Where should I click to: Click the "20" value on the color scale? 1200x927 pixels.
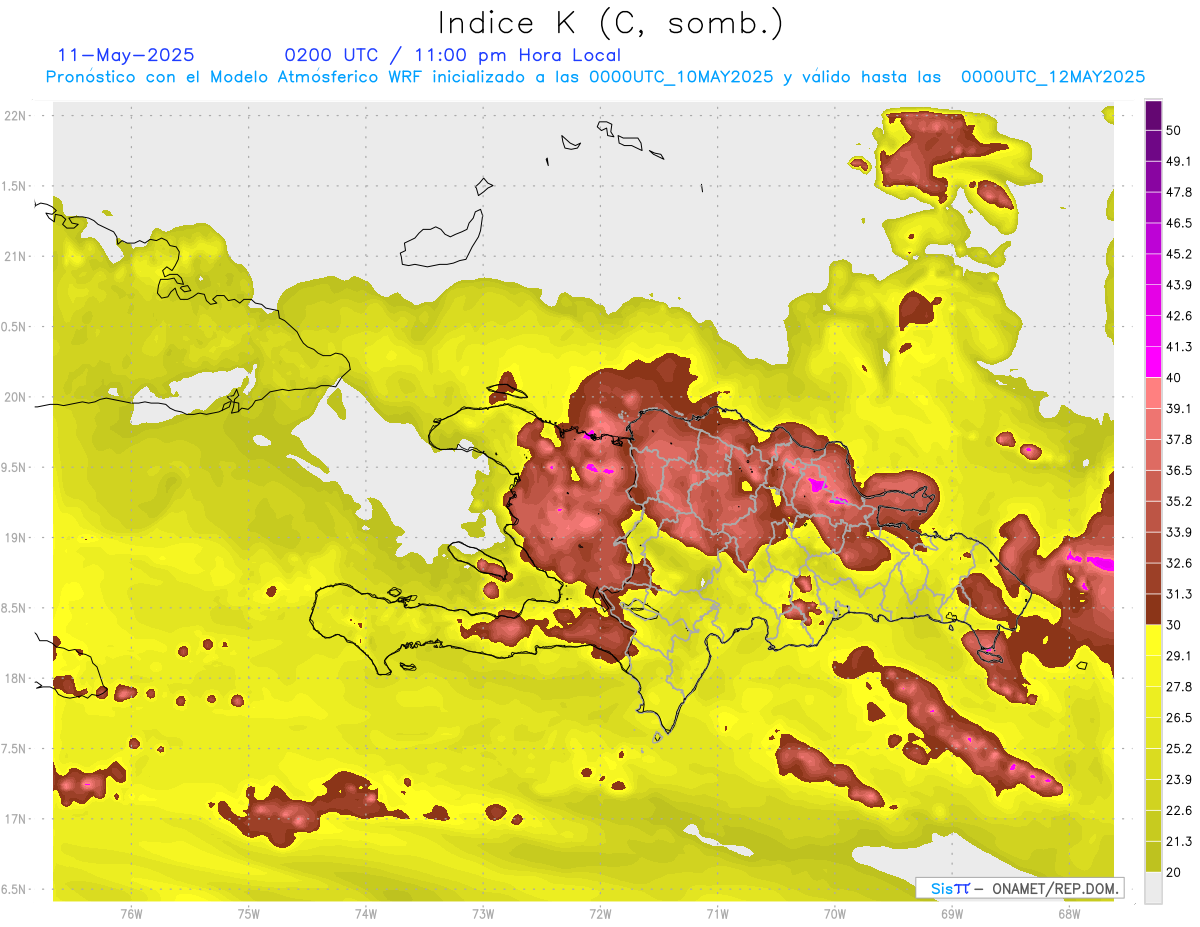[1174, 872]
